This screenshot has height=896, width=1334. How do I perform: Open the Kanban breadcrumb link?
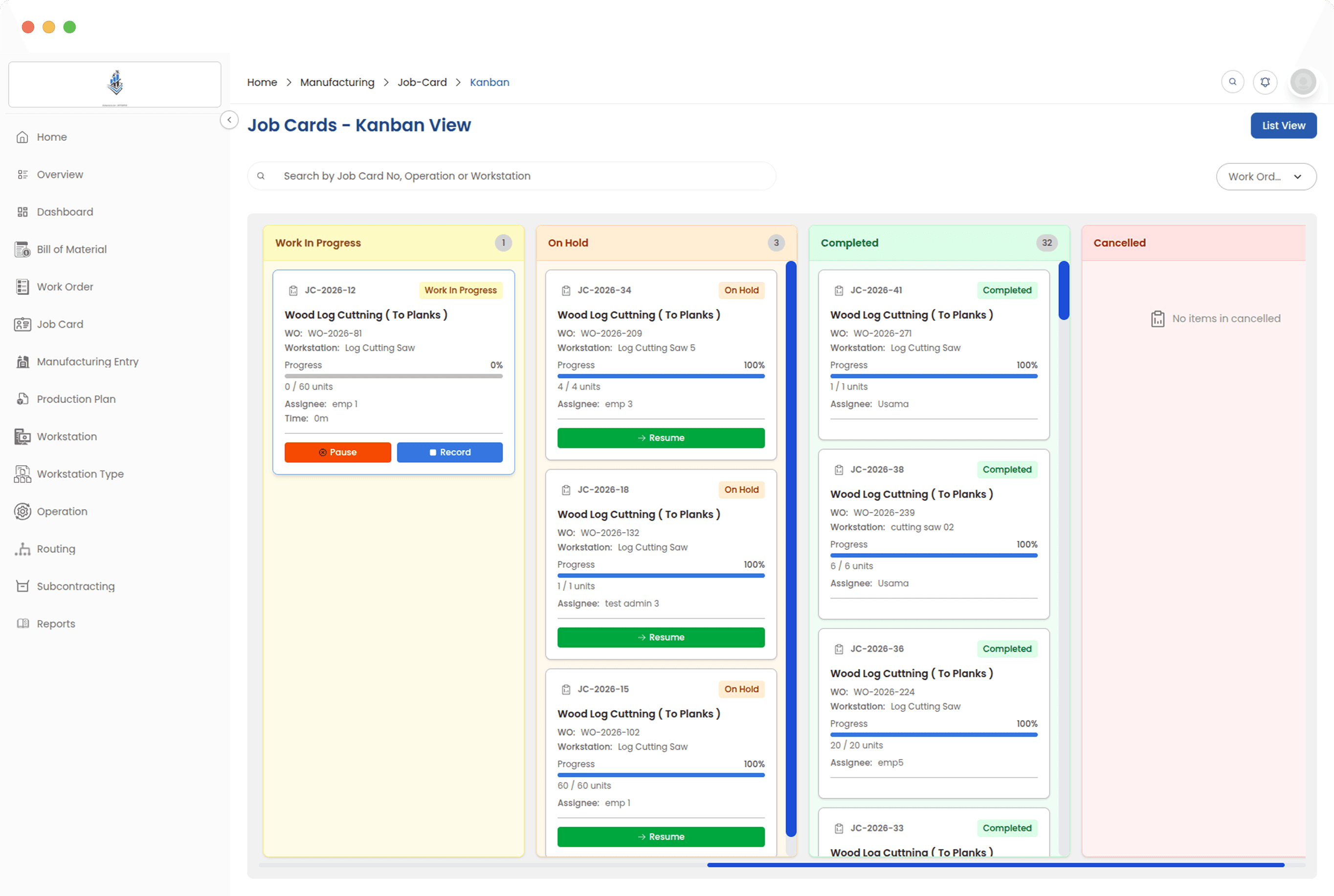(x=489, y=82)
